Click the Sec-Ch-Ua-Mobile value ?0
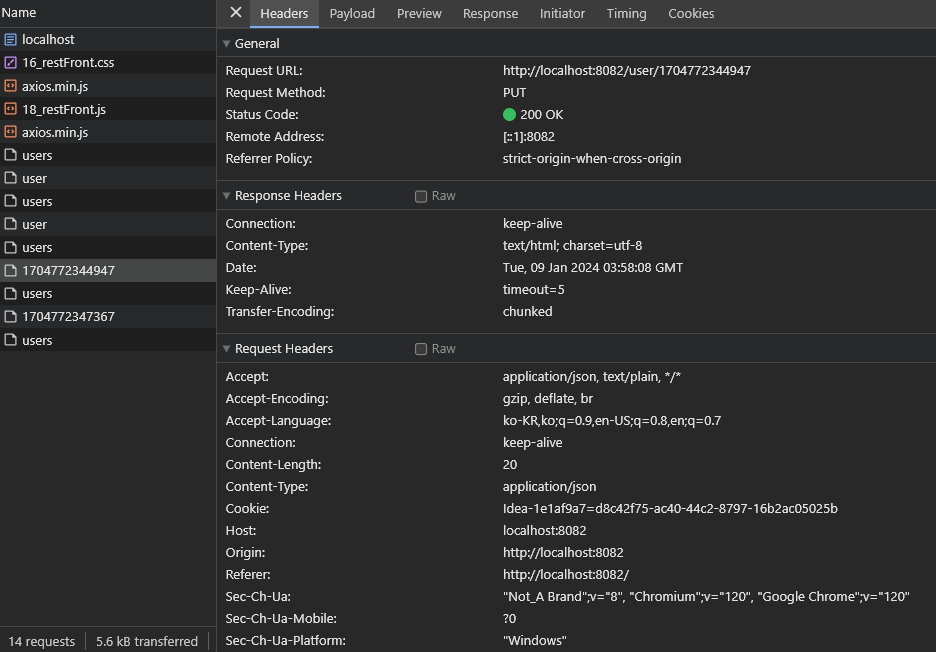This screenshot has width=936, height=652. pyautogui.click(x=509, y=619)
